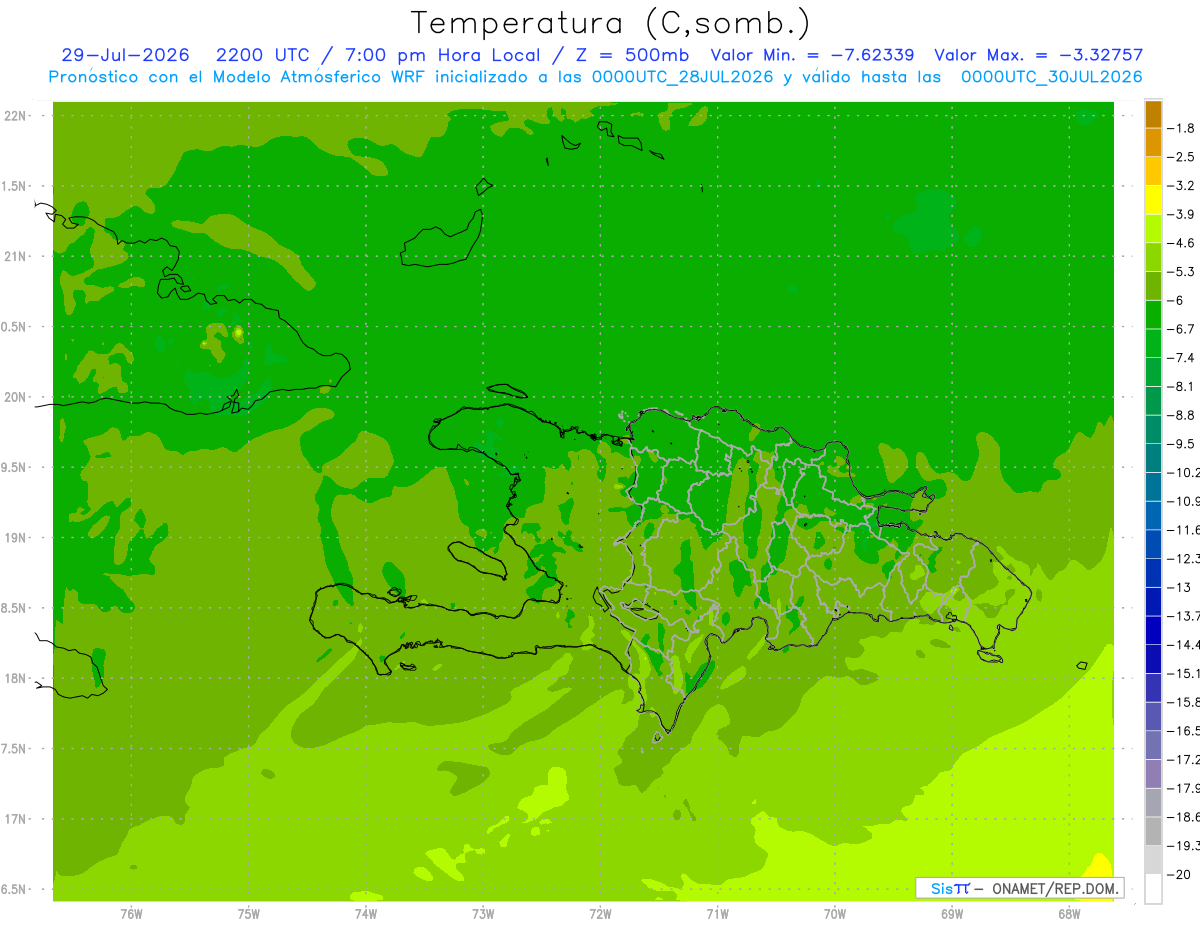Click the '22N' latitude axis label
This screenshot has height=927, width=1200.
click(15, 116)
